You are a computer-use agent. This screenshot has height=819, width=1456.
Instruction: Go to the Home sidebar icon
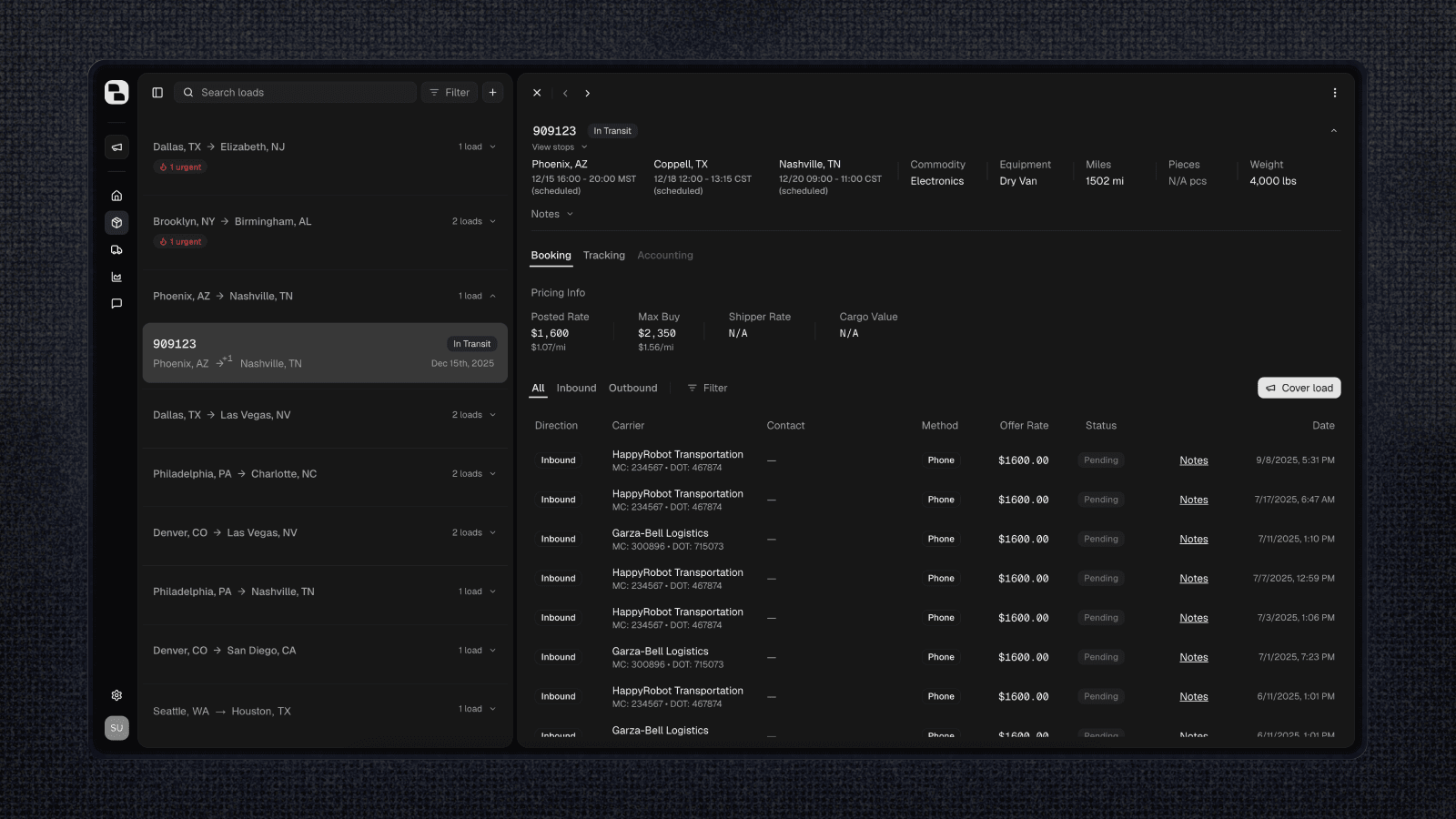116,196
